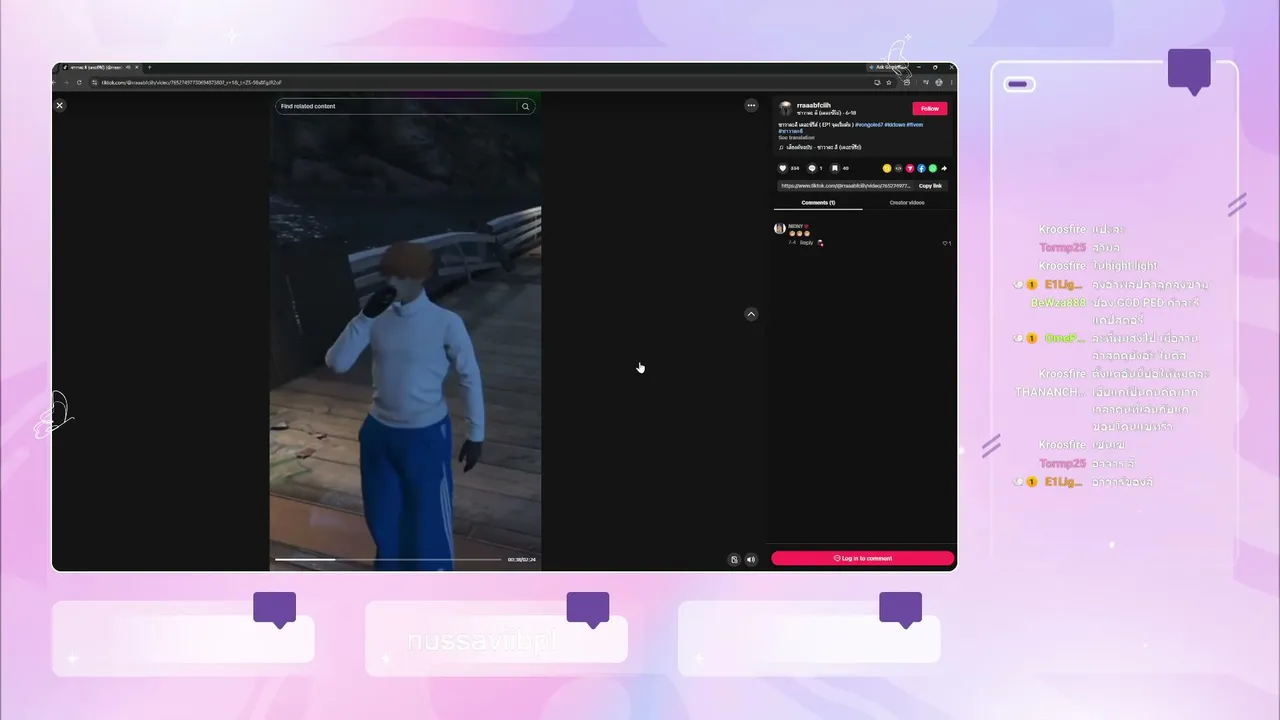
Task: Click the playing TikTok video
Action: pyautogui.click(x=405, y=330)
